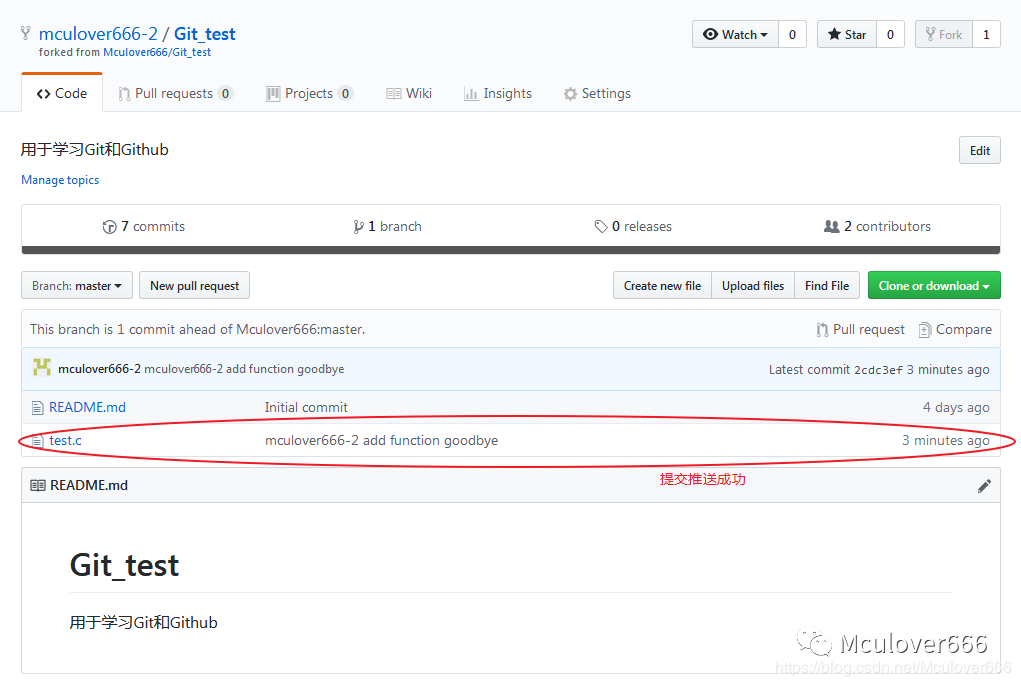Click the README.md file icon

coord(38,408)
